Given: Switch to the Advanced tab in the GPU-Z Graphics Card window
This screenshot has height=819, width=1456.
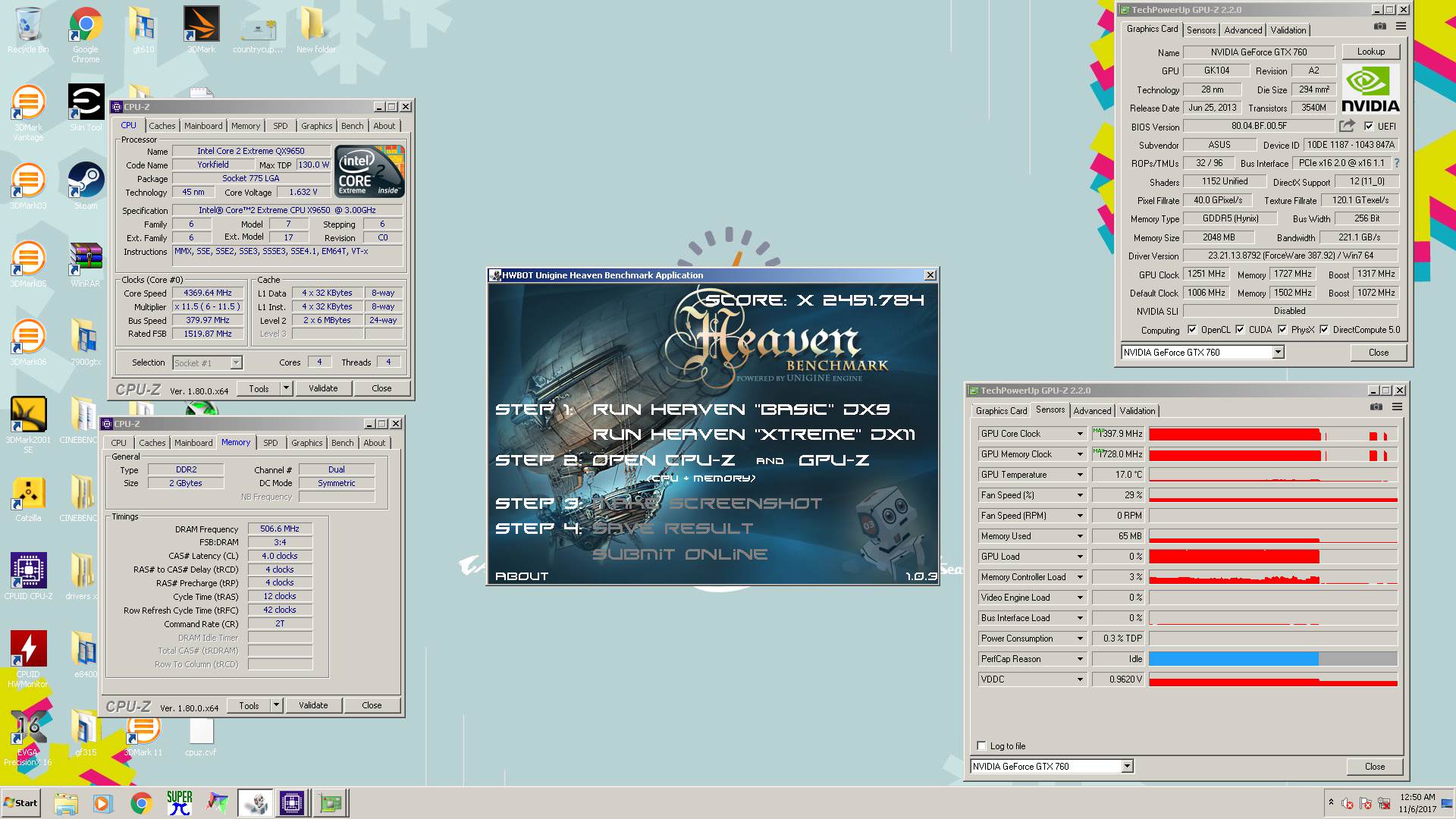Looking at the screenshot, I should pos(1243,30).
